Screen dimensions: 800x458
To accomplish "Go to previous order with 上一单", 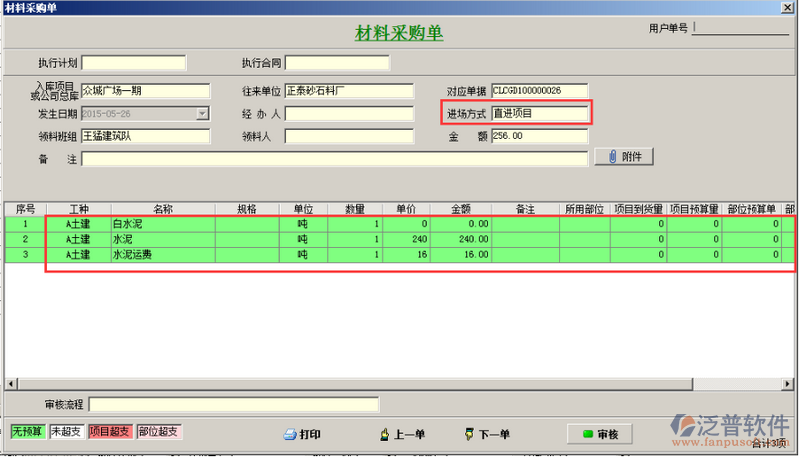I will [x=403, y=434].
